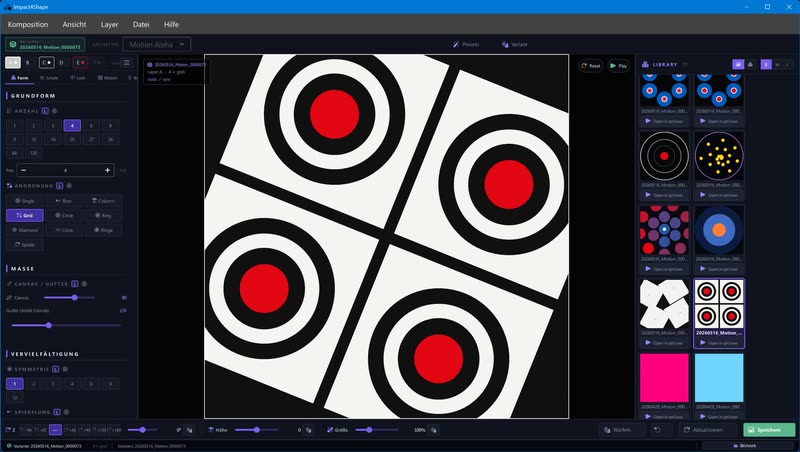This screenshot has height=452, width=800.
Task: Toggle the L link badge beside Anordnung
Action: (60, 186)
